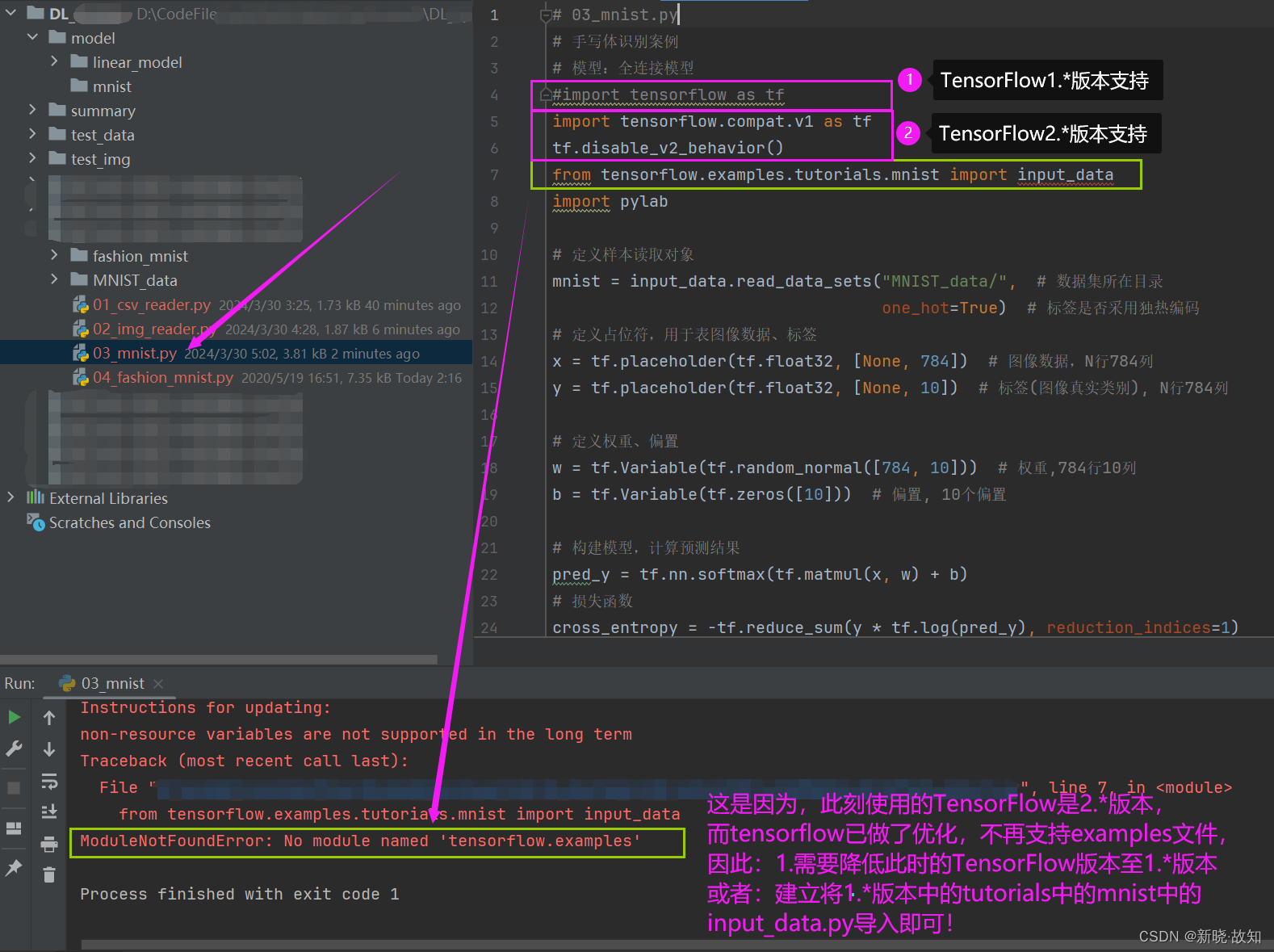Click the import pylab statement

click(610, 201)
